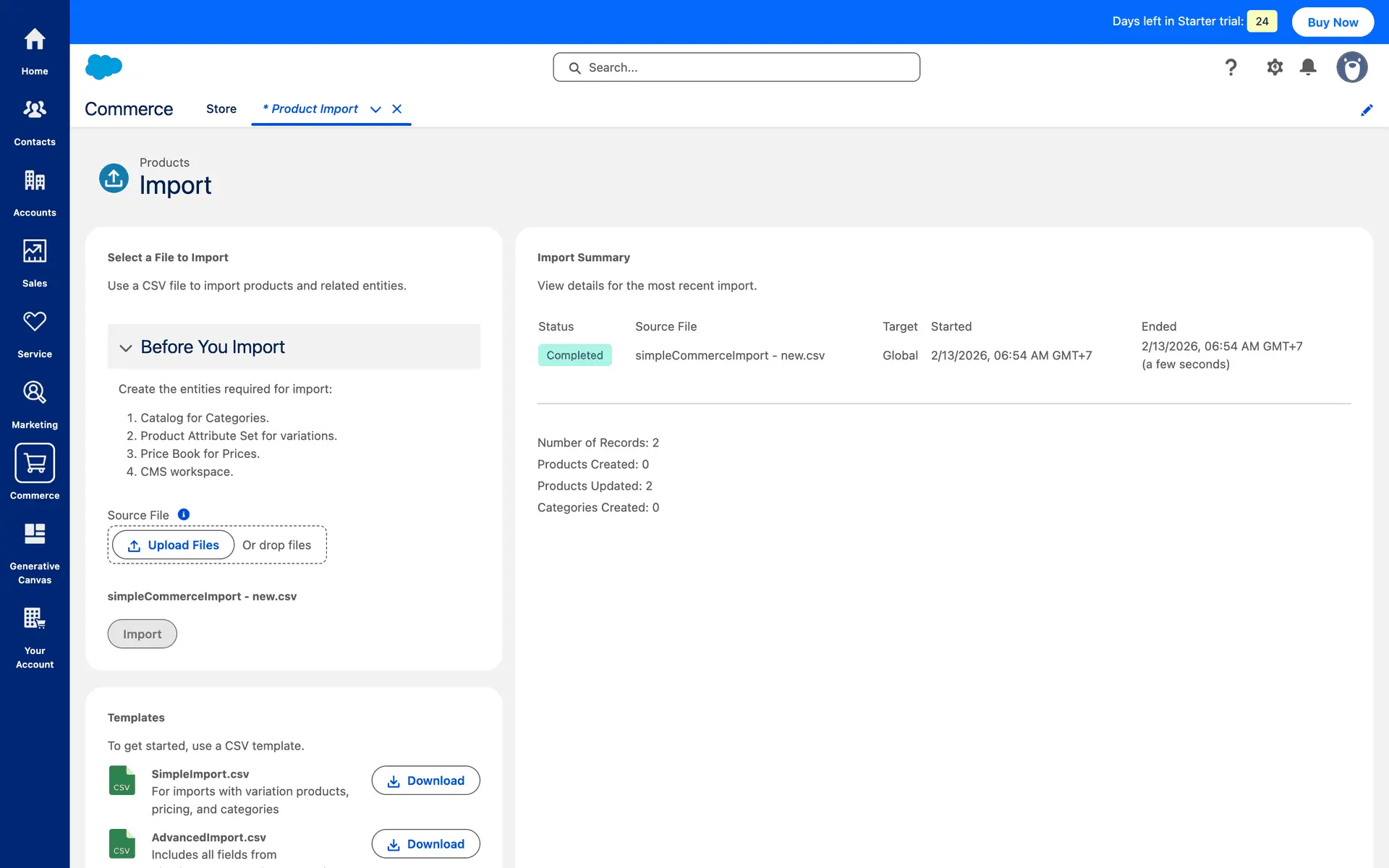The width and height of the screenshot is (1389, 868).
Task: Click the help question mark icon
Action: click(x=1231, y=67)
